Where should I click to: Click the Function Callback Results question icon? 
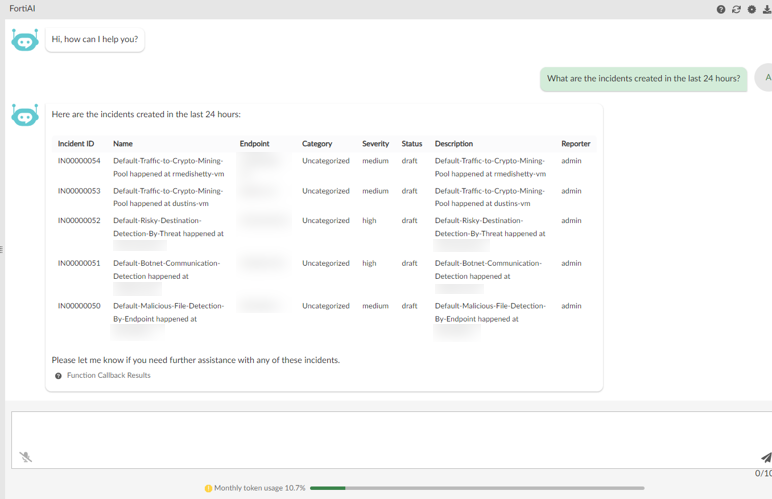tap(58, 375)
